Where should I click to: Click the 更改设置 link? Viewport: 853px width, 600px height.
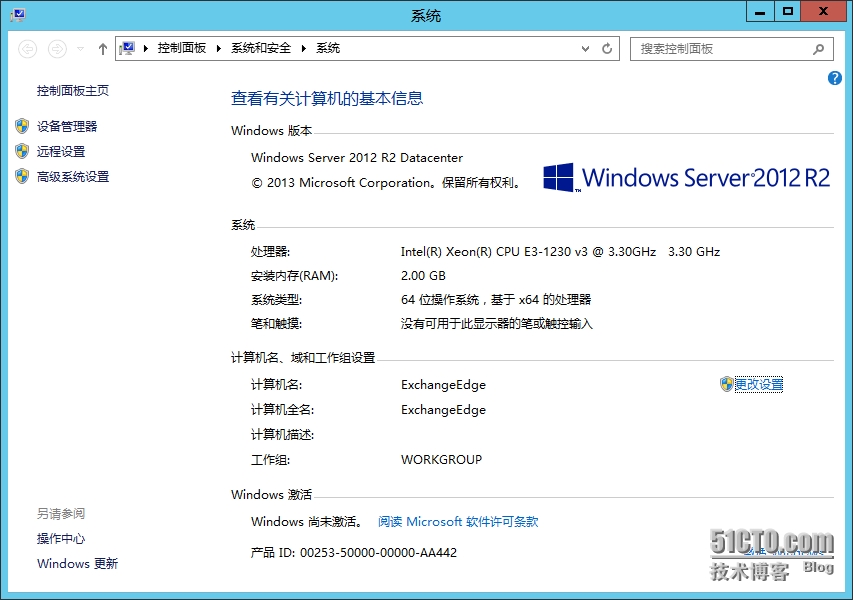click(x=758, y=384)
